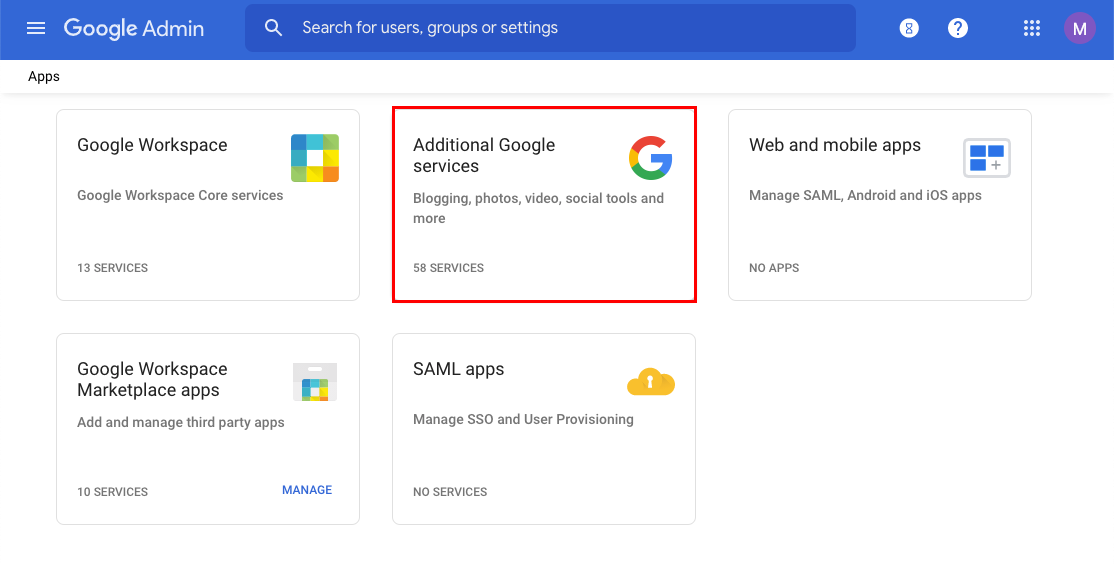1114x564 pixels.
Task: Open the account avatar M
Action: pos(1079,28)
